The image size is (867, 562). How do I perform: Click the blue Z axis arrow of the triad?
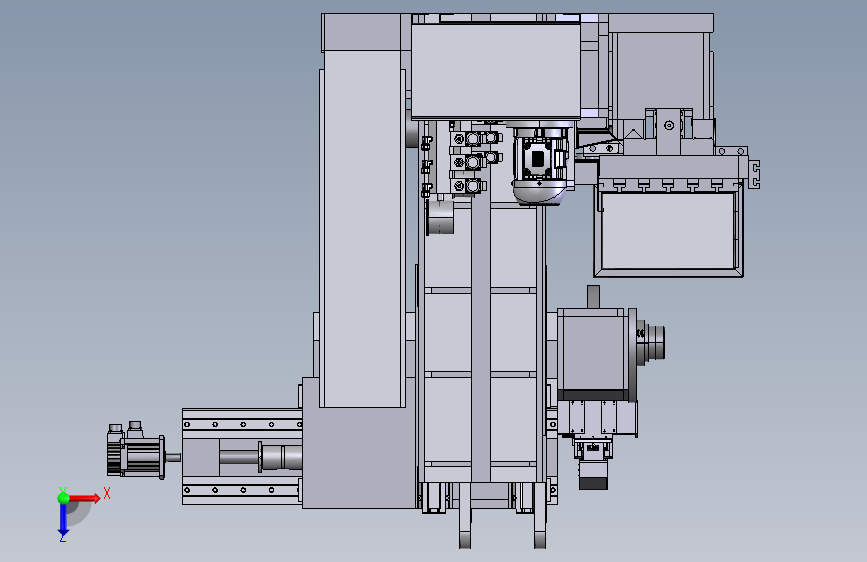pos(63,518)
